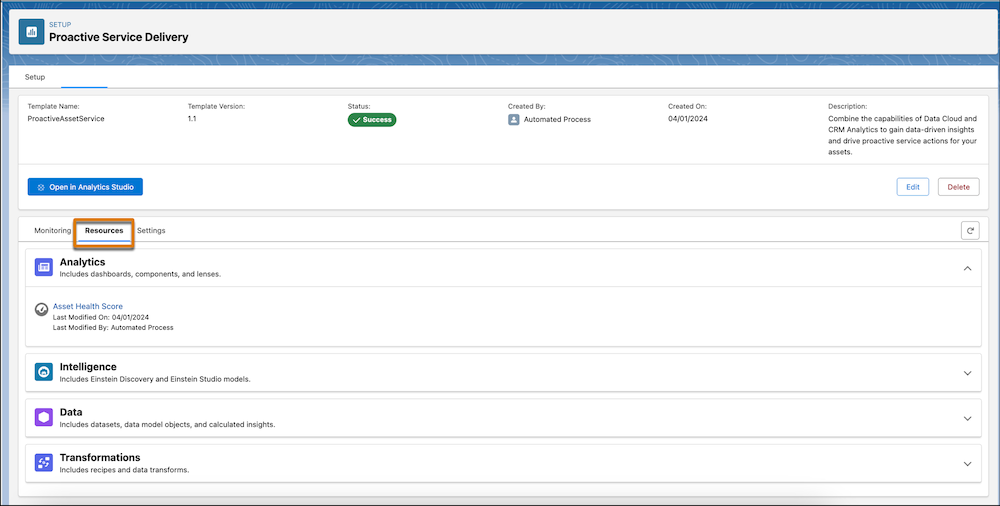Click Last Modified On: 04/01/2024 text
Screen dimensions: 1000x506
tap(101, 317)
